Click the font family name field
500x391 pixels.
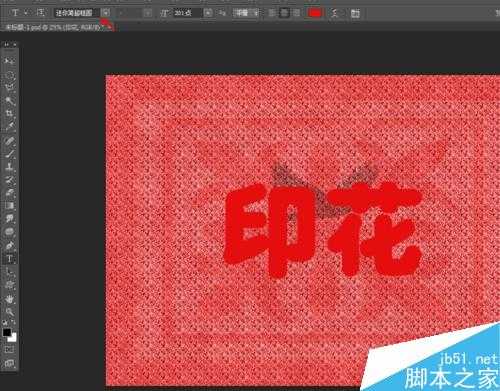click(76, 13)
